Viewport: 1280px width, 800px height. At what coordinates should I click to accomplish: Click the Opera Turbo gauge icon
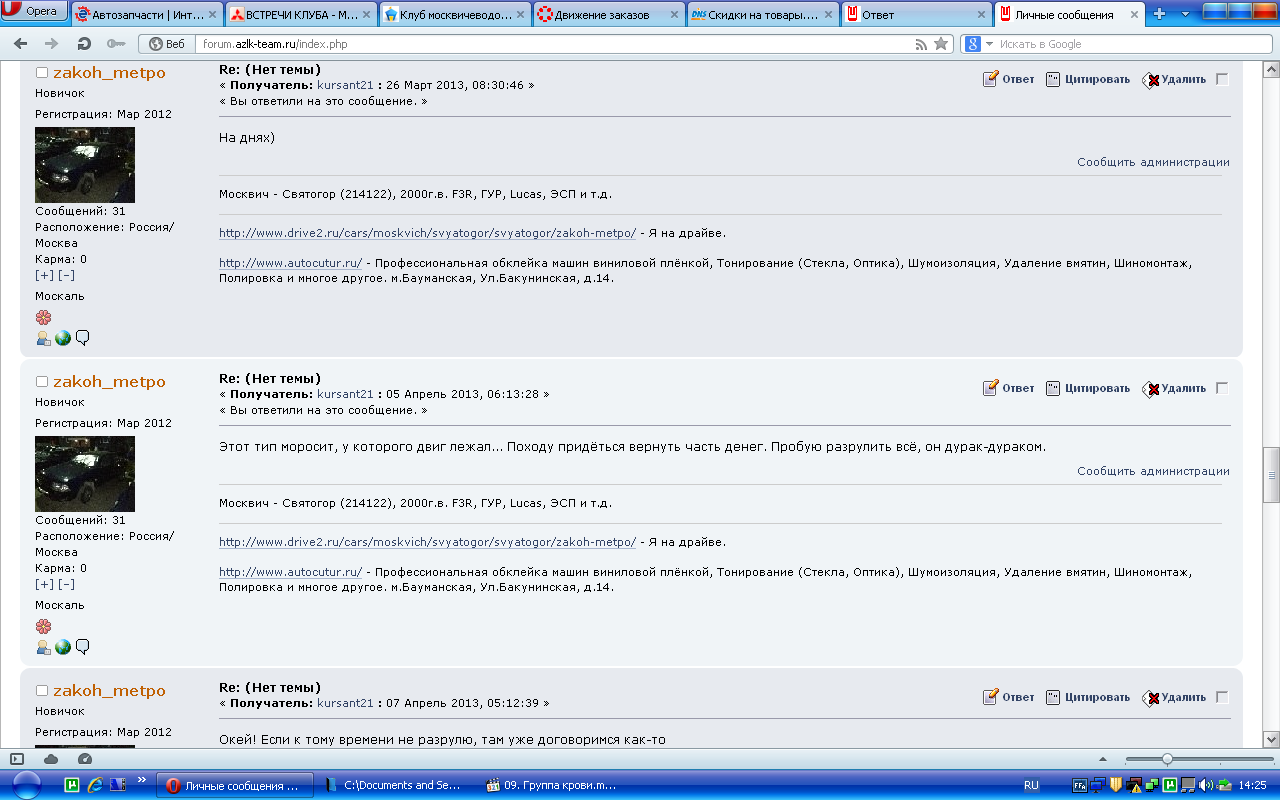[x=84, y=759]
